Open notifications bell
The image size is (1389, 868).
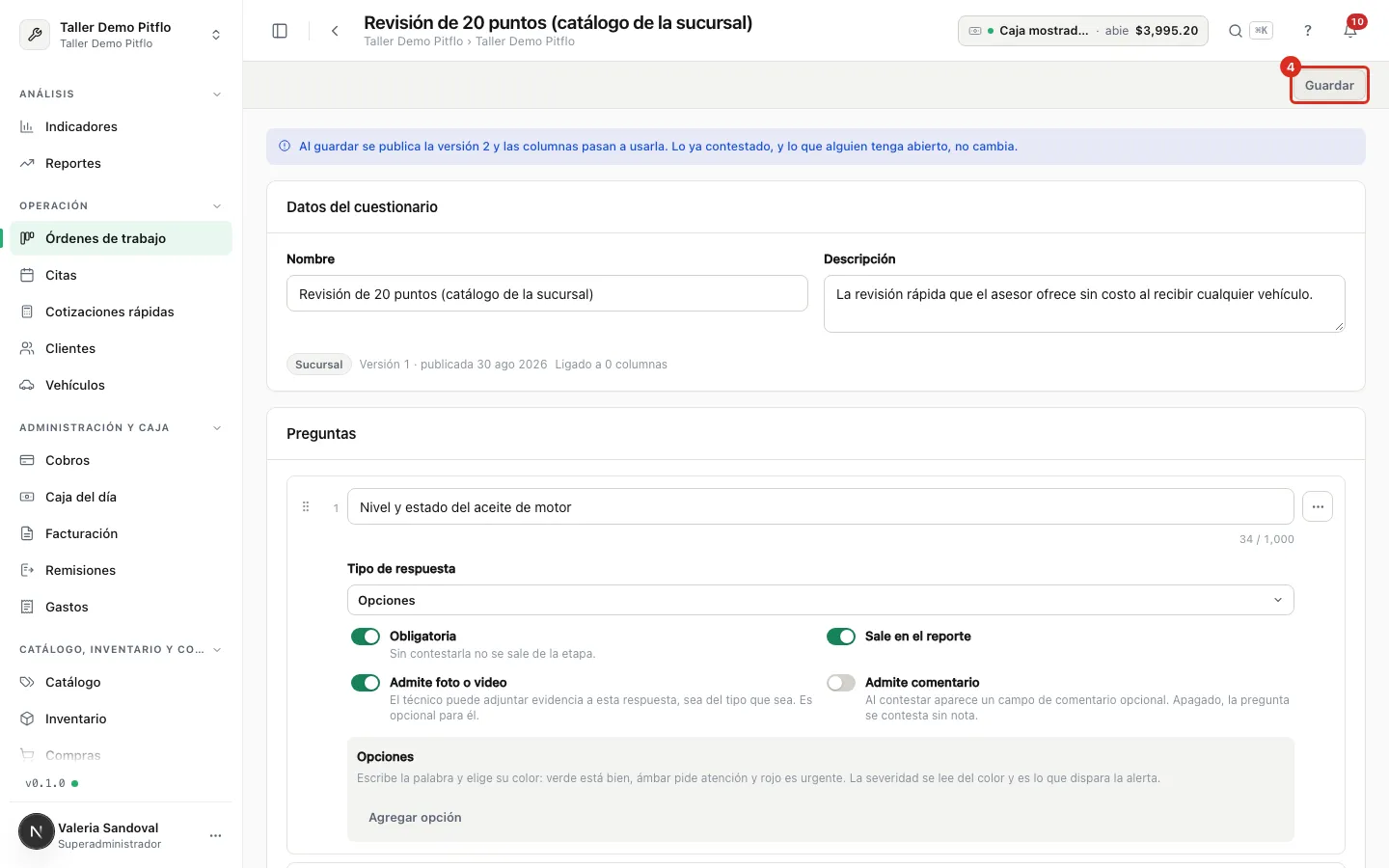click(1350, 31)
